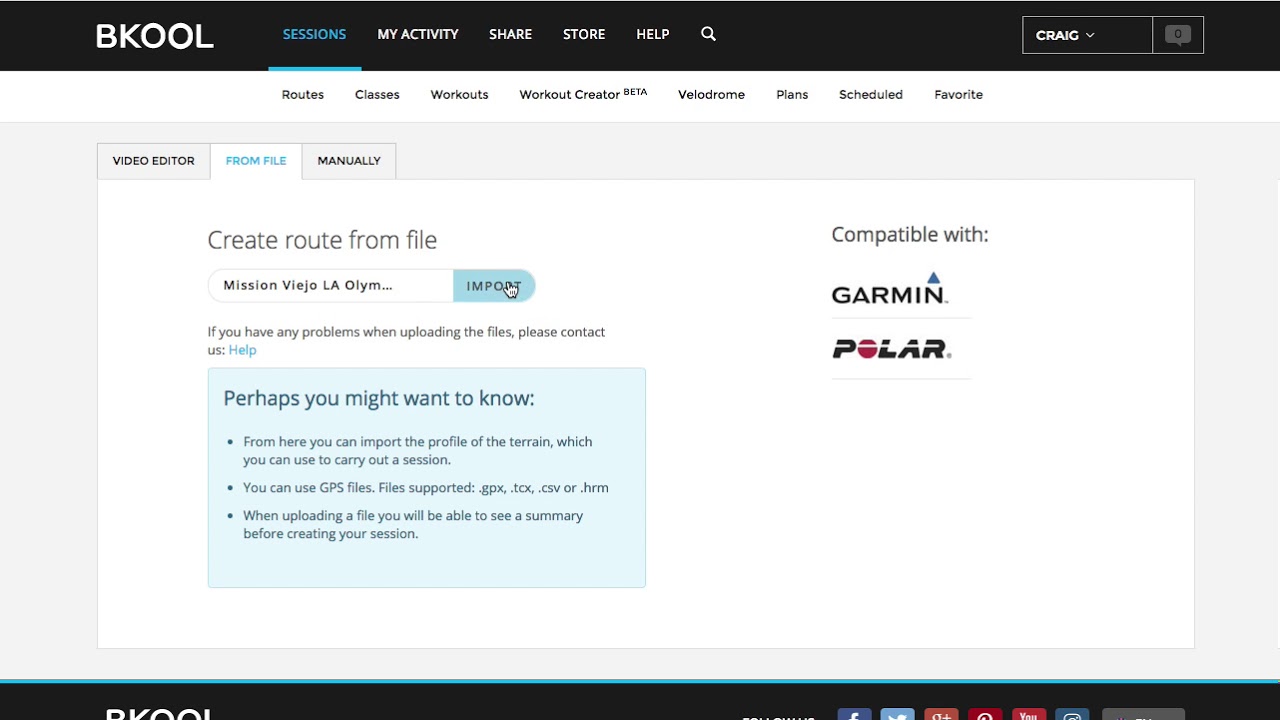Image resolution: width=1280 pixels, height=720 pixels.
Task: Click the Garmin logo
Action: (890, 288)
